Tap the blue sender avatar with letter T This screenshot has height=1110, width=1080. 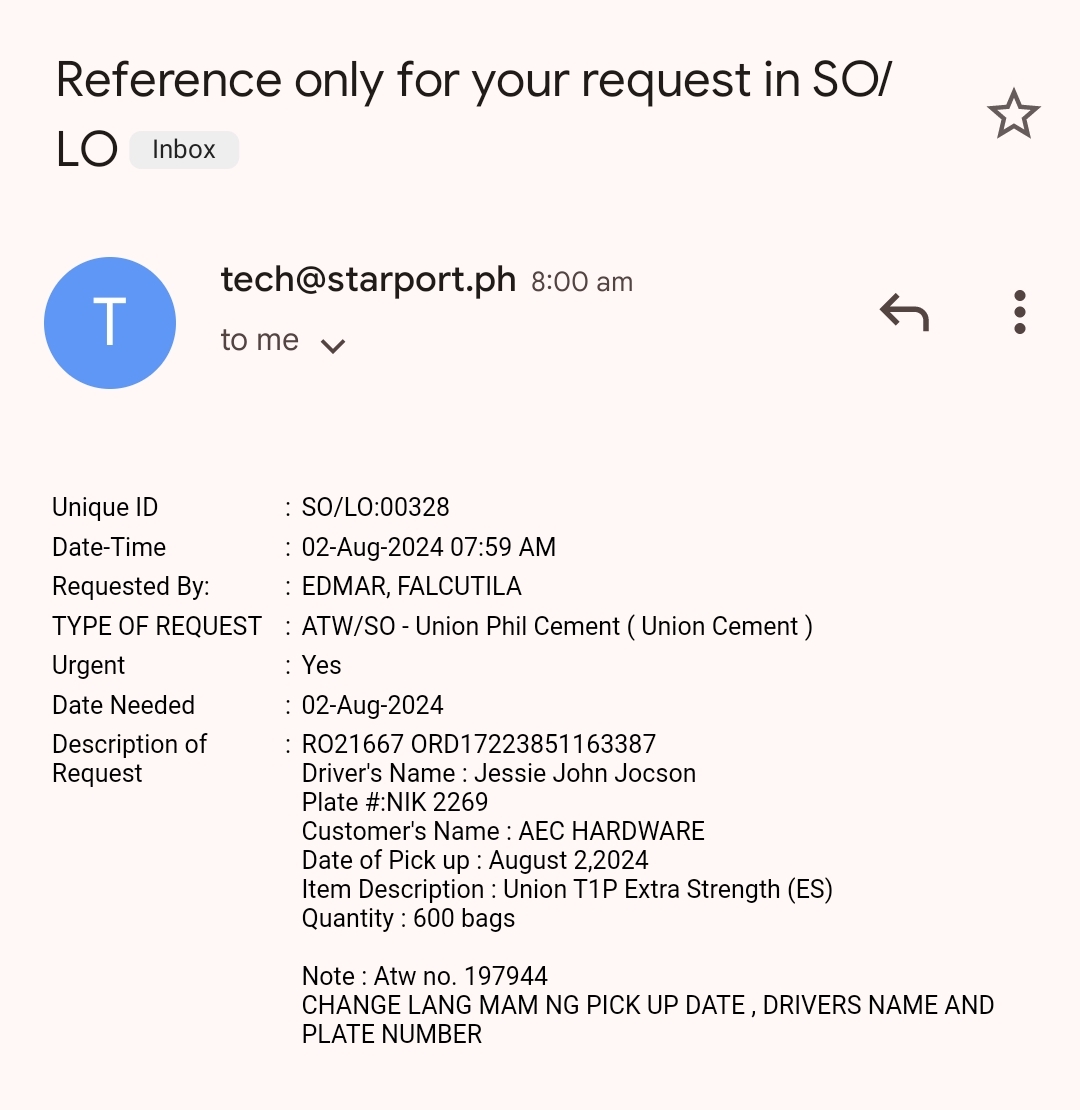click(110, 323)
